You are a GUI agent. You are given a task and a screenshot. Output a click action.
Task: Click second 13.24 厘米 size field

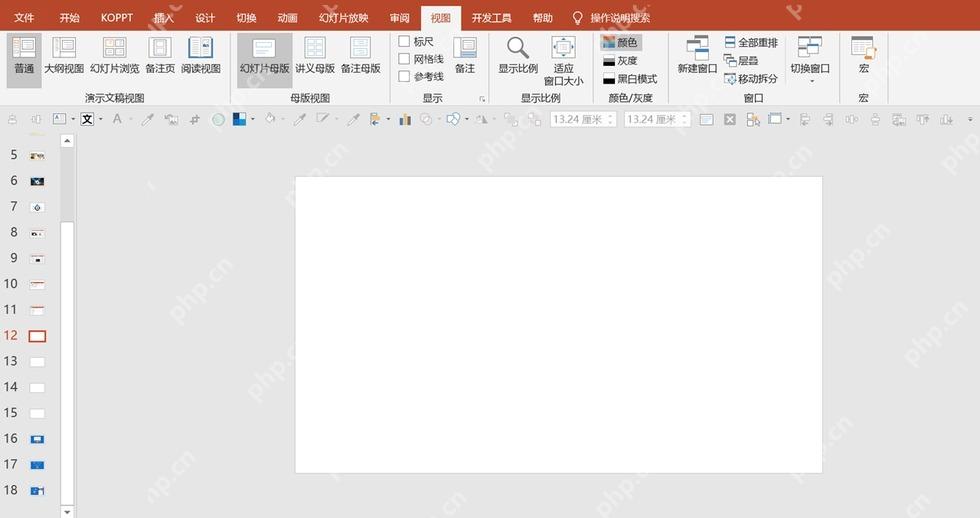[657, 119]
